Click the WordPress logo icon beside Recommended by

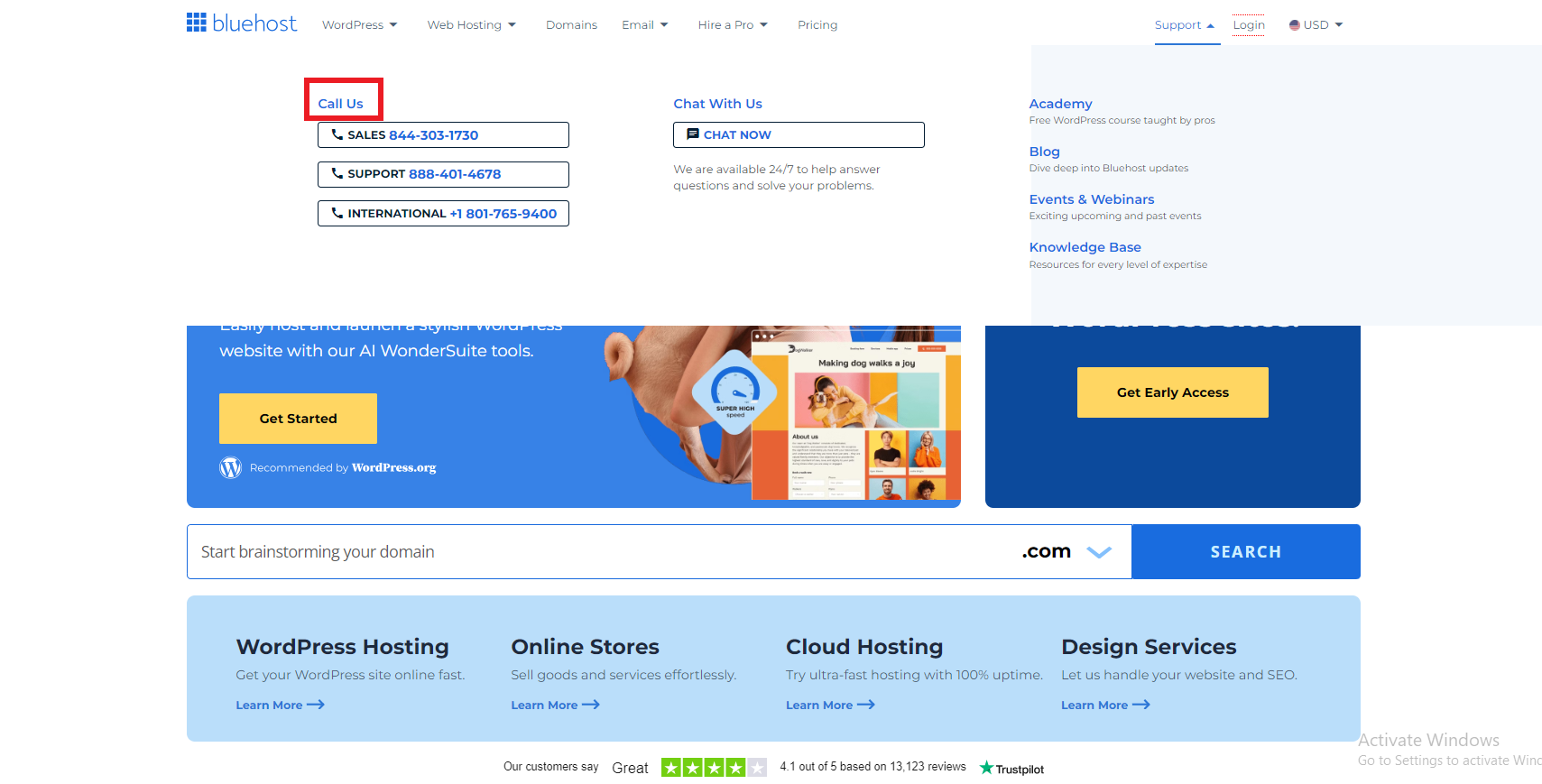[231, 467]
